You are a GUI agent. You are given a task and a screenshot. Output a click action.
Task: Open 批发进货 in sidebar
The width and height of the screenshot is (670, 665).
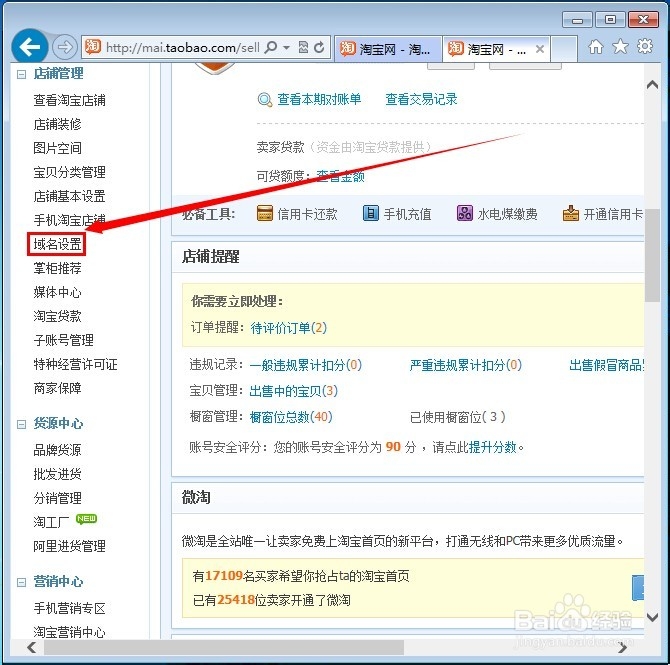click(x=57, y=474)
